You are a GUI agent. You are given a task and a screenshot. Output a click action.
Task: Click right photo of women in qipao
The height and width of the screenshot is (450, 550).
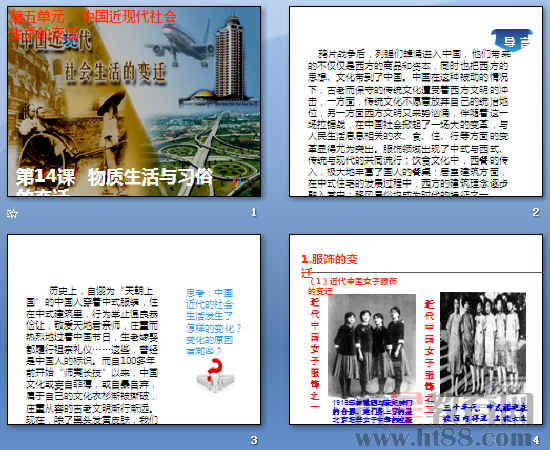coord(483,344)
